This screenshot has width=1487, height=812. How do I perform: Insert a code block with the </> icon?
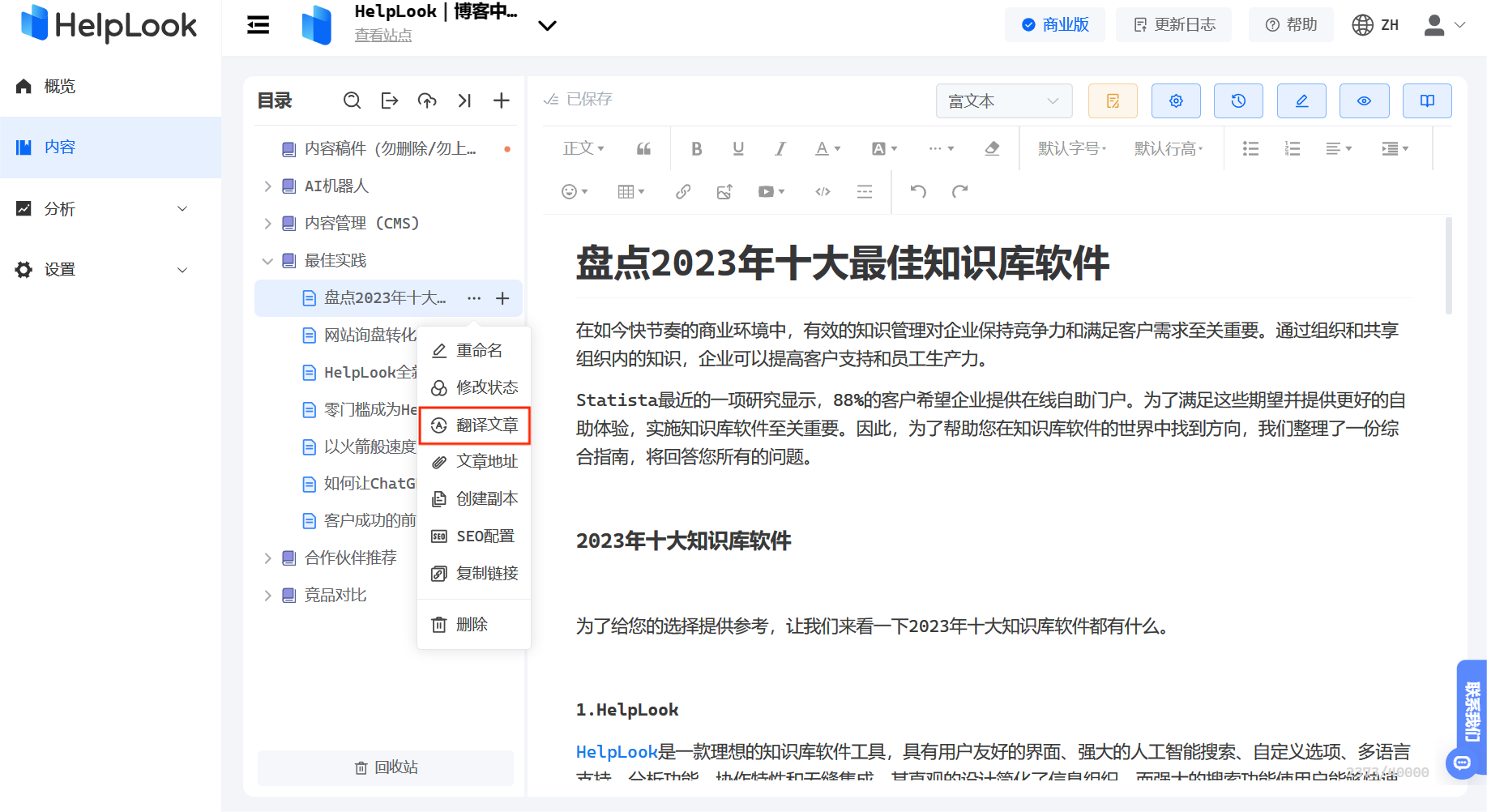coord(823,191)
